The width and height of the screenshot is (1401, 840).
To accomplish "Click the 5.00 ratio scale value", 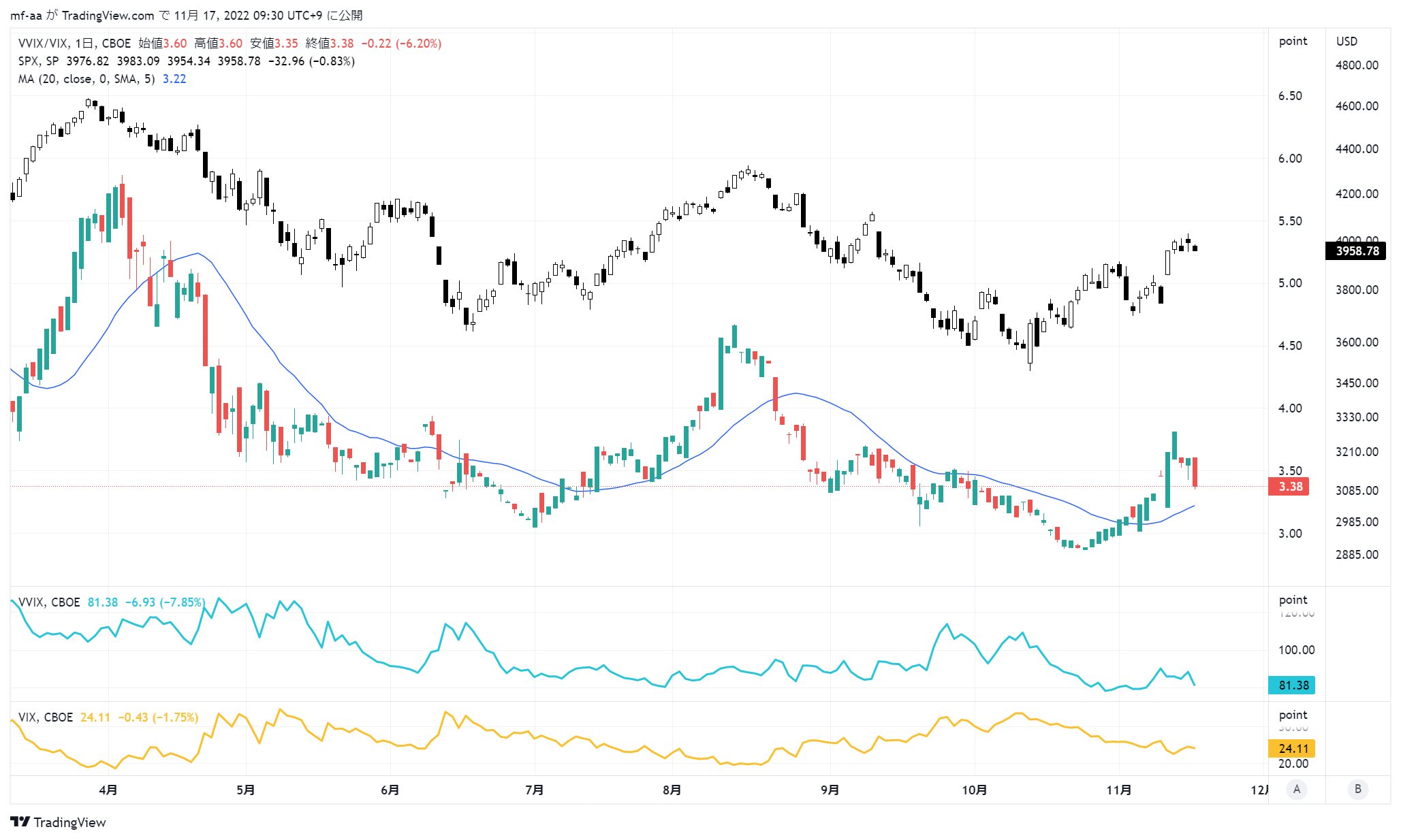I will [1290, 283].
